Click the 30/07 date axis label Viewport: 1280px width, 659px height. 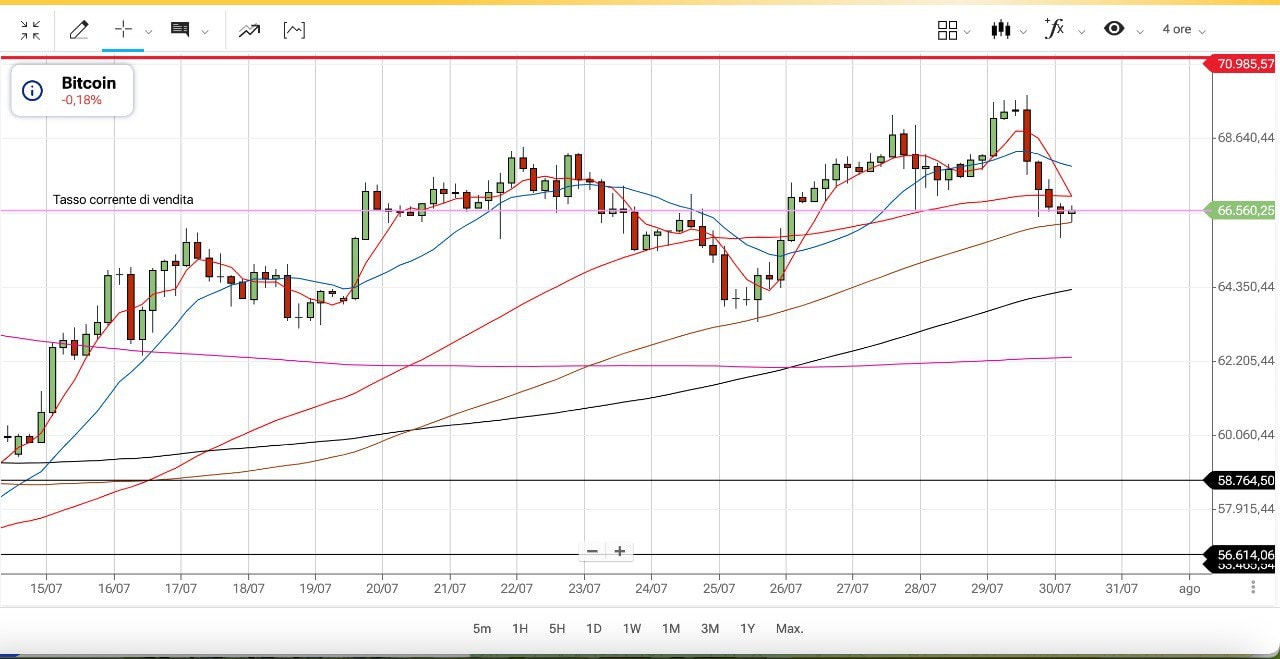pyautogui.click(x=1054, y=589)
